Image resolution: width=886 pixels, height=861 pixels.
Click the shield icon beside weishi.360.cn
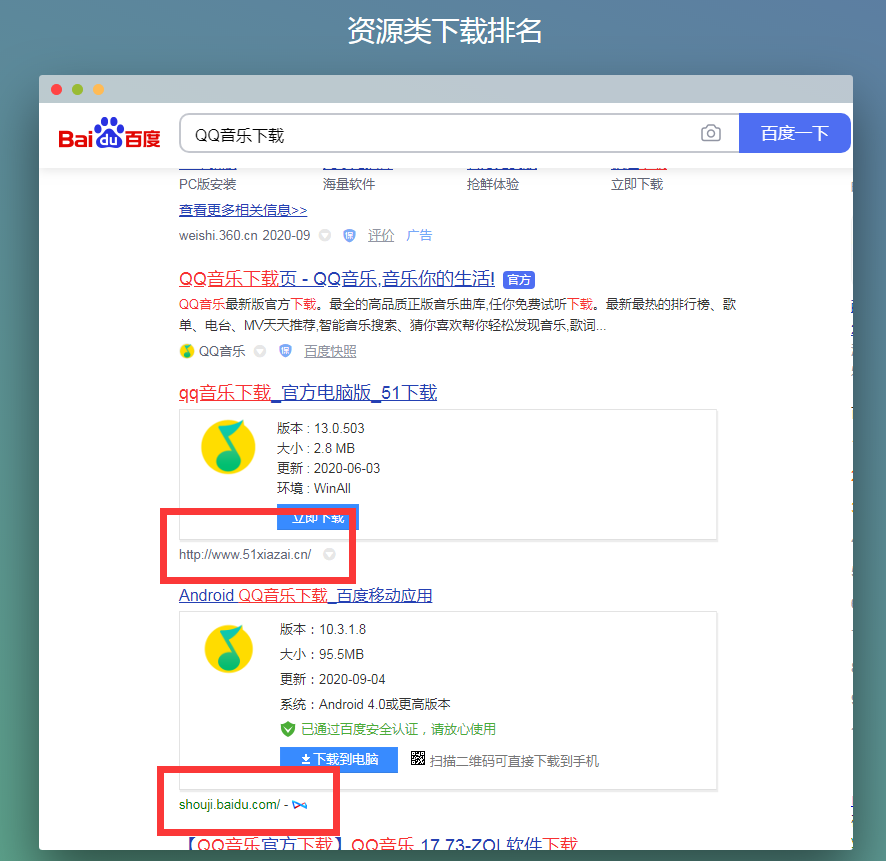pyautogui.click(x=349, y=235)
